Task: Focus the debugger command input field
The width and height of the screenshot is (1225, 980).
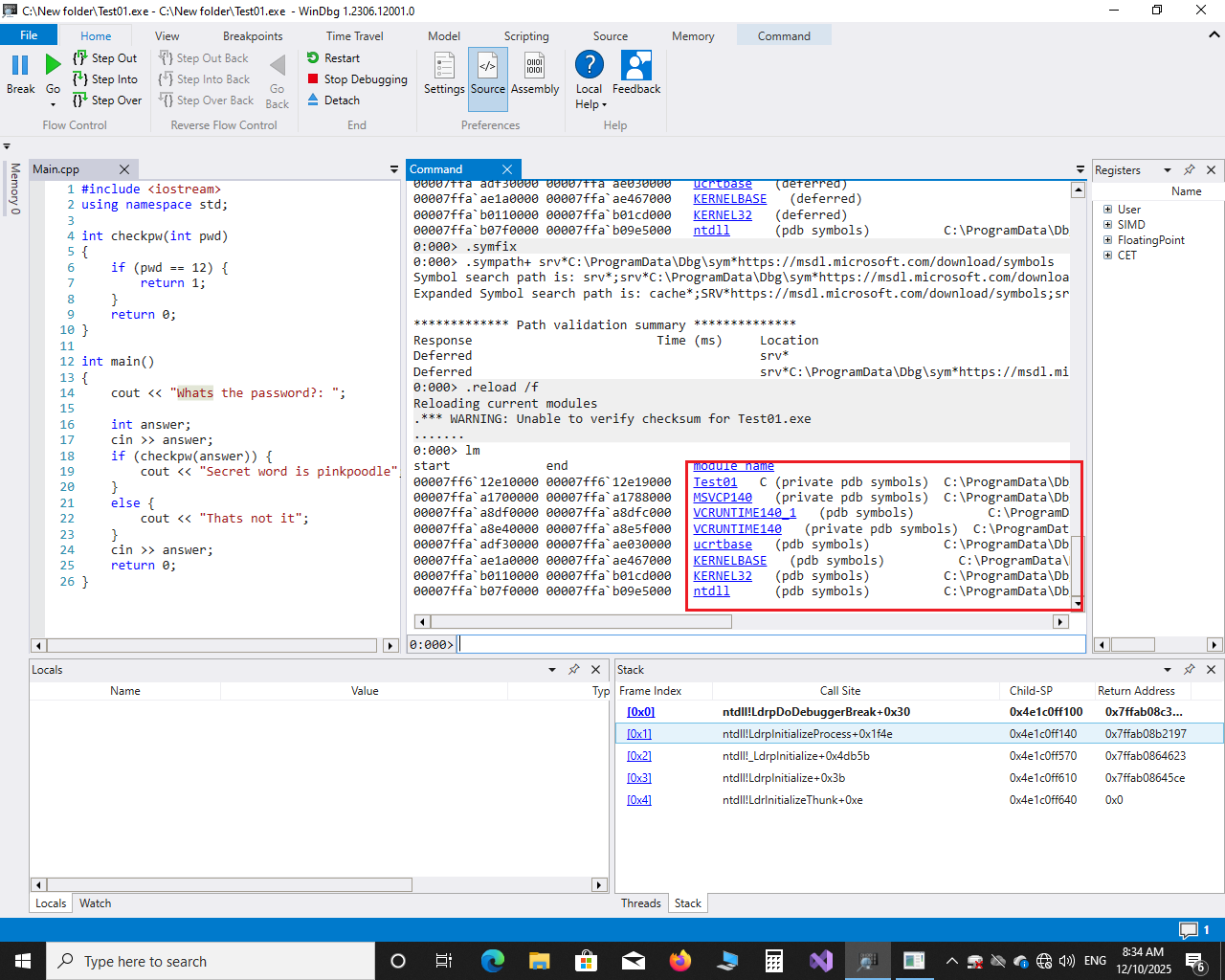Action: coord(770,645)
